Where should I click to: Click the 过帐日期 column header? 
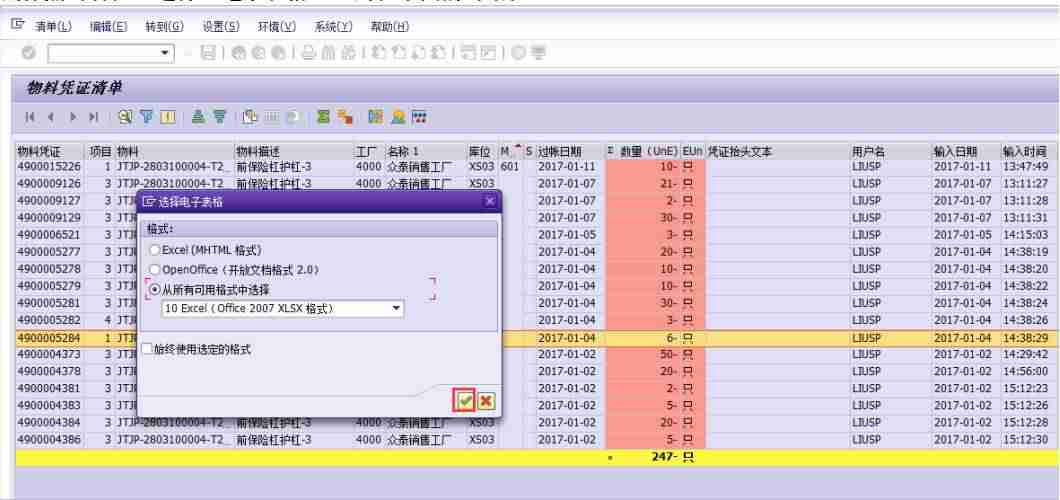(x=571, y=151)
